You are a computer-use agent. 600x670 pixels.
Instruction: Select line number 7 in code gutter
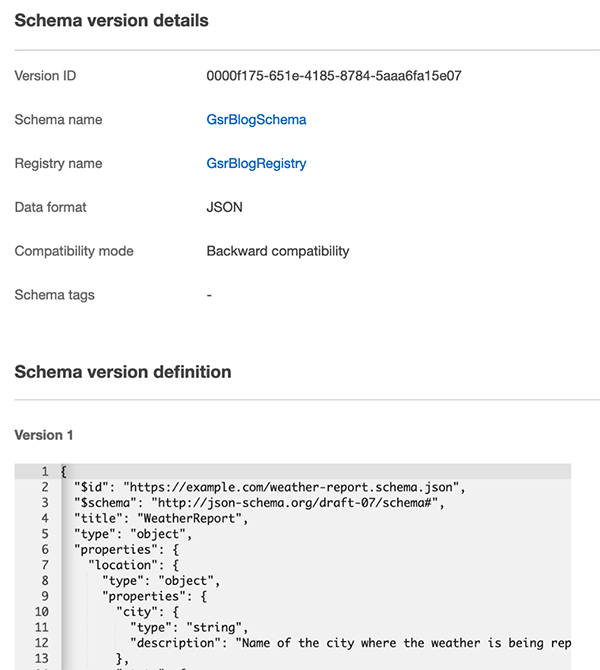pos(45,565)
